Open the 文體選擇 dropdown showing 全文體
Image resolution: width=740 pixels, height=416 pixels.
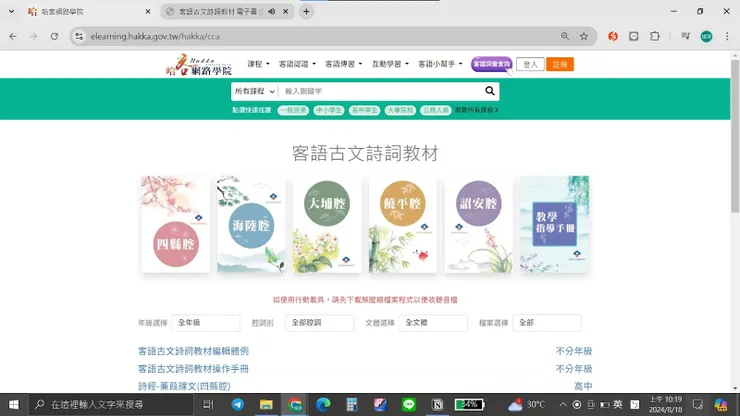433,323
